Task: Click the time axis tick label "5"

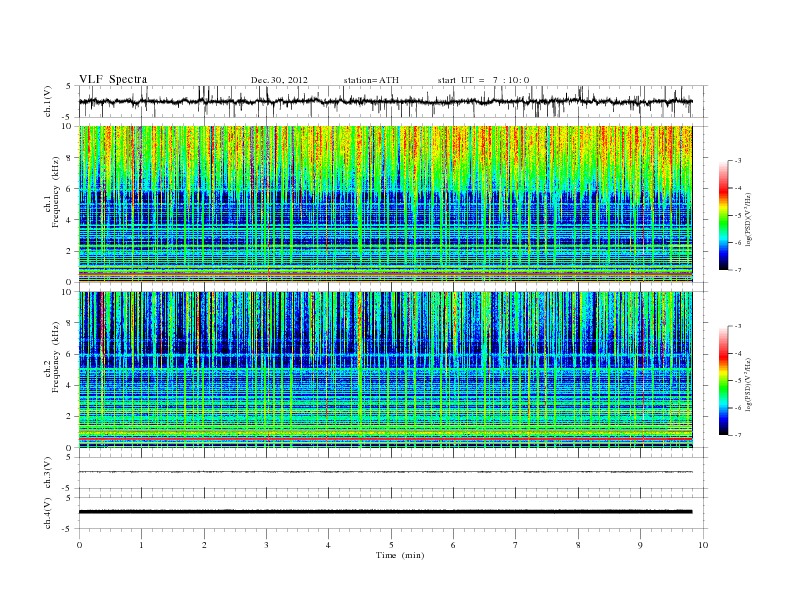Action: point(391,545)
